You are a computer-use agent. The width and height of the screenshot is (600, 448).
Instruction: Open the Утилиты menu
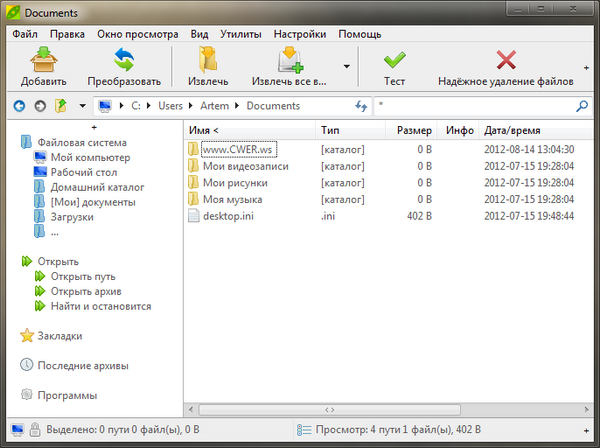point(243,33)
